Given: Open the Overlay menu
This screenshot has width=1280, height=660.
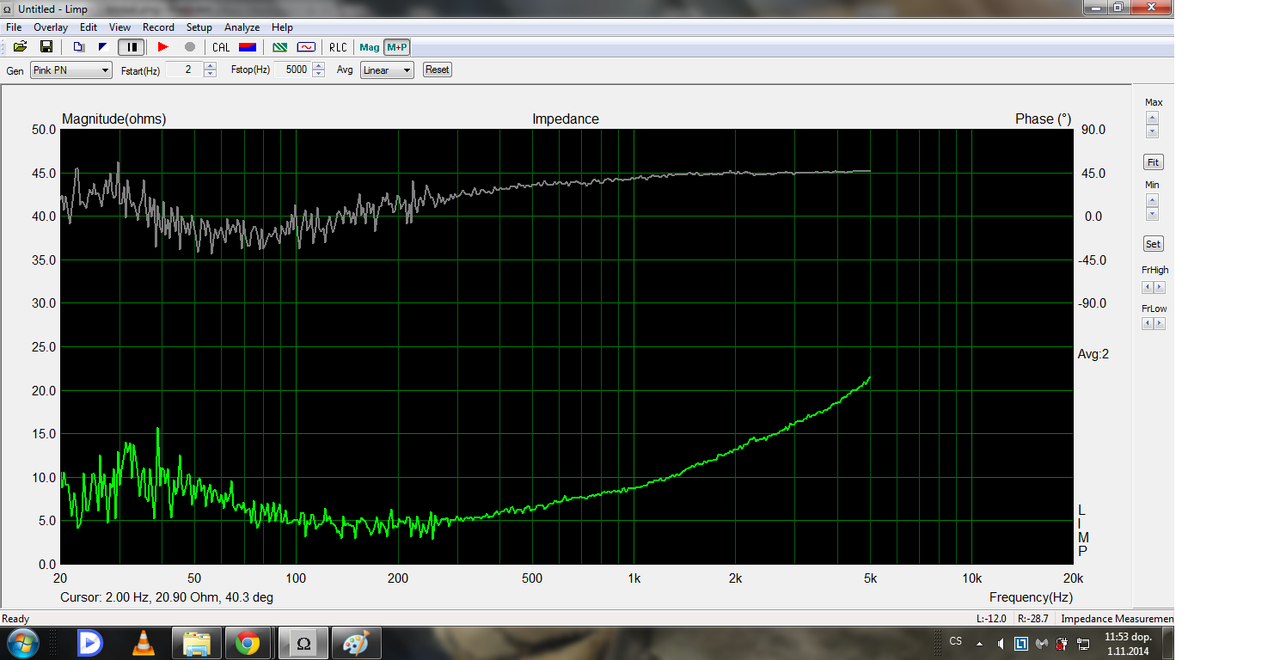Looking at the screenshot, I should coord(51,27).
